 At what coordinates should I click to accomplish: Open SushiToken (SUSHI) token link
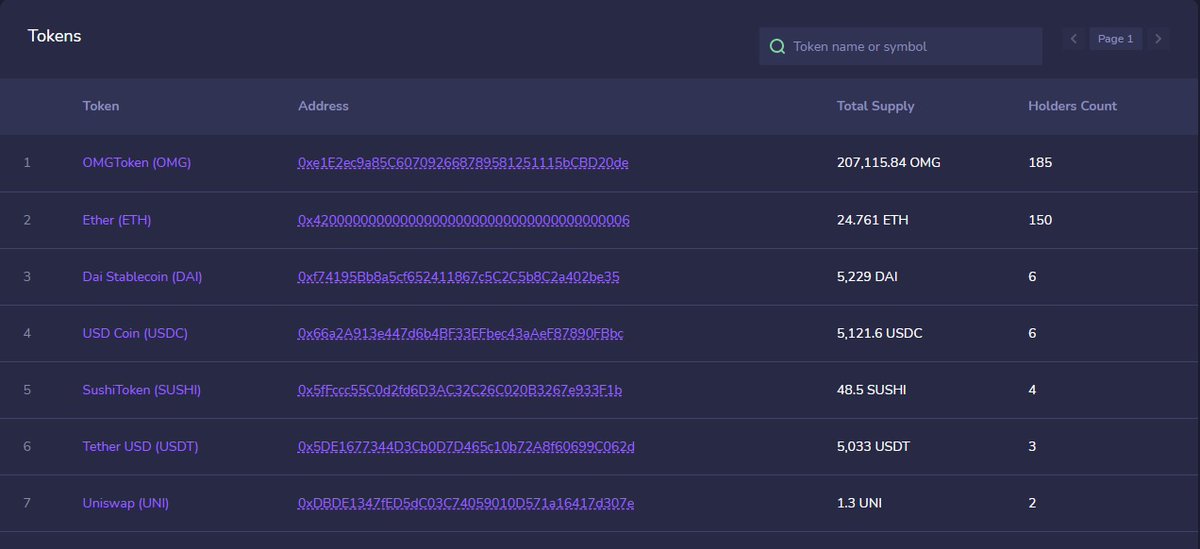pos(142,390)
